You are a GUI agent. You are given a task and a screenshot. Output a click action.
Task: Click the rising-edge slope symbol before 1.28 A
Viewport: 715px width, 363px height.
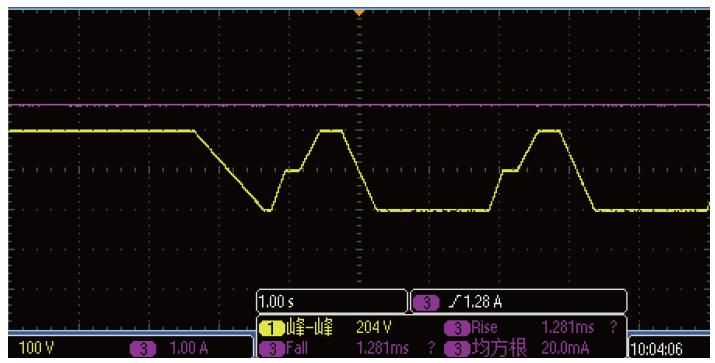coord(454,302)
